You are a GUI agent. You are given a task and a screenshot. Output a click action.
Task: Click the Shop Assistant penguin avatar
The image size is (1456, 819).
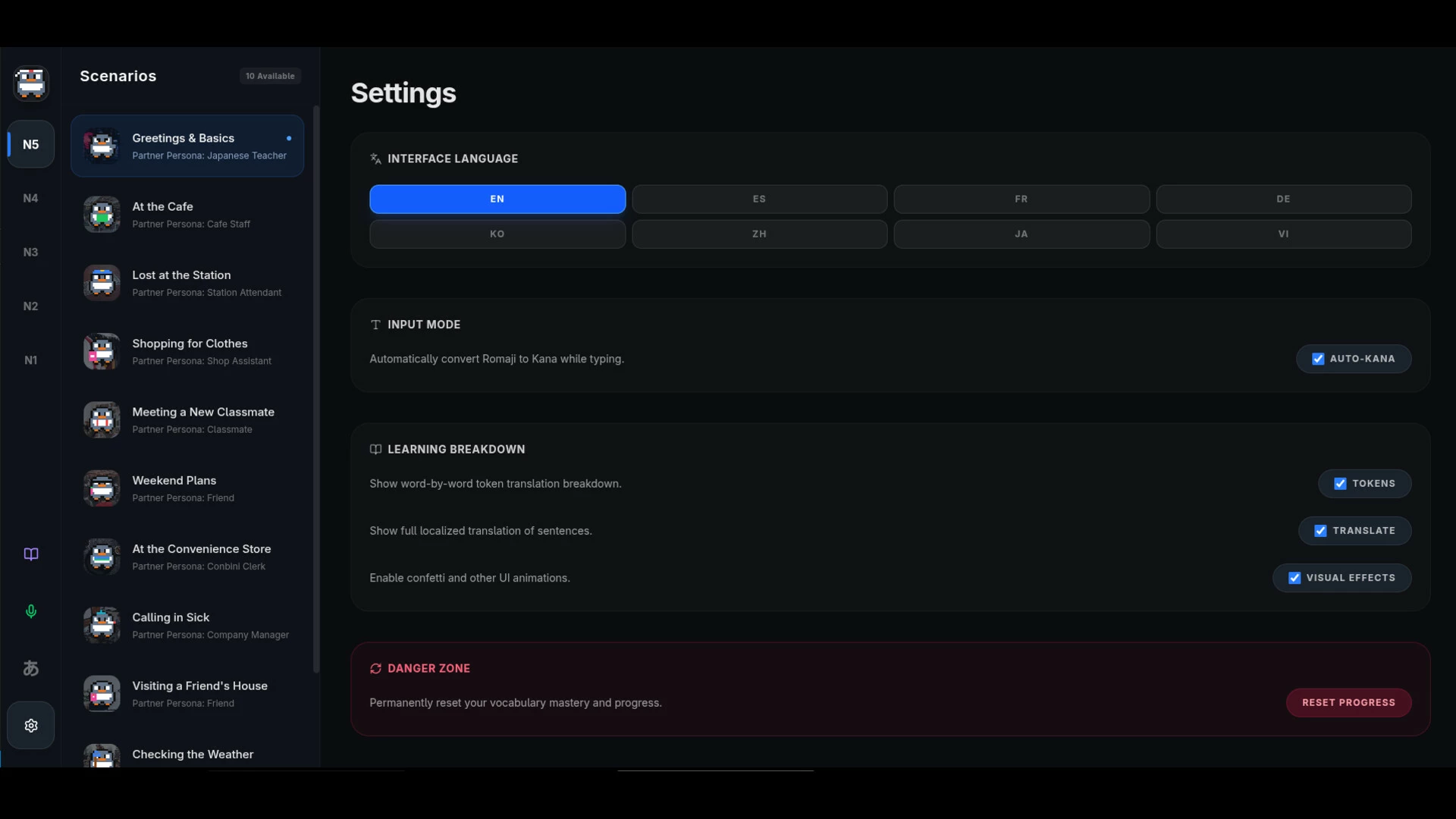pos(102,352)
